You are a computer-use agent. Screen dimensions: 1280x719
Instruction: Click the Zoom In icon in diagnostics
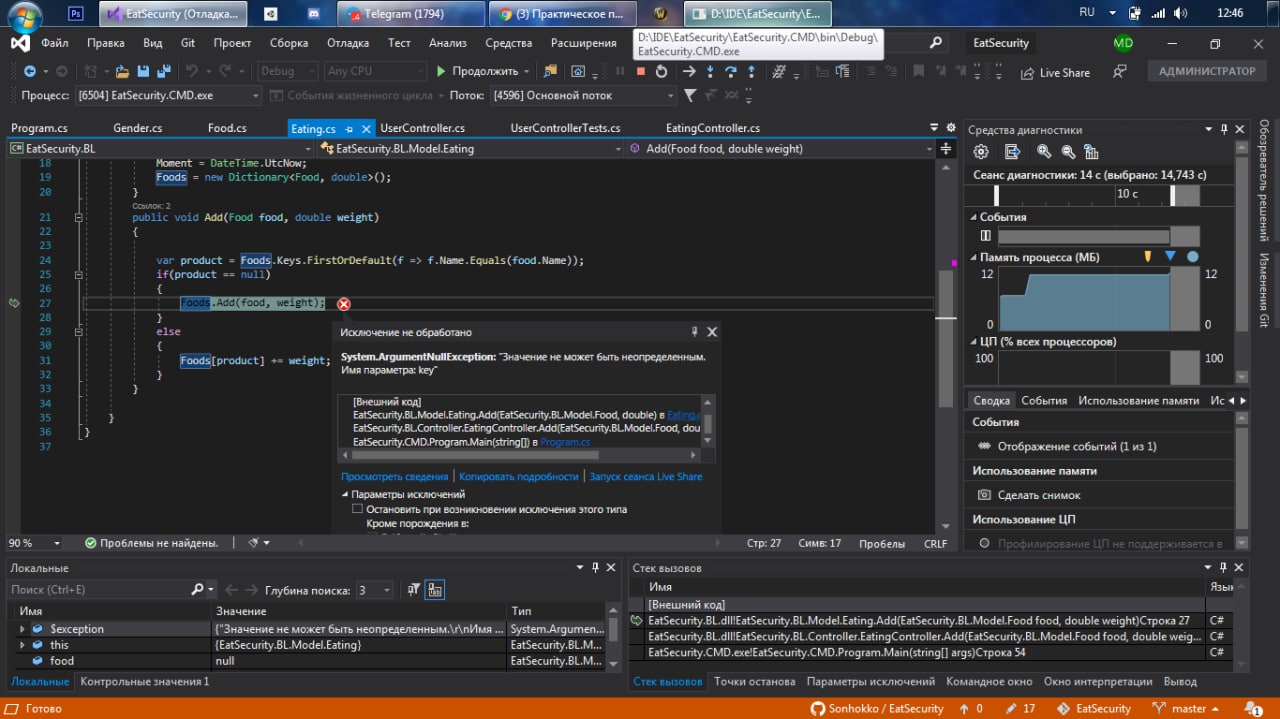1044,152
